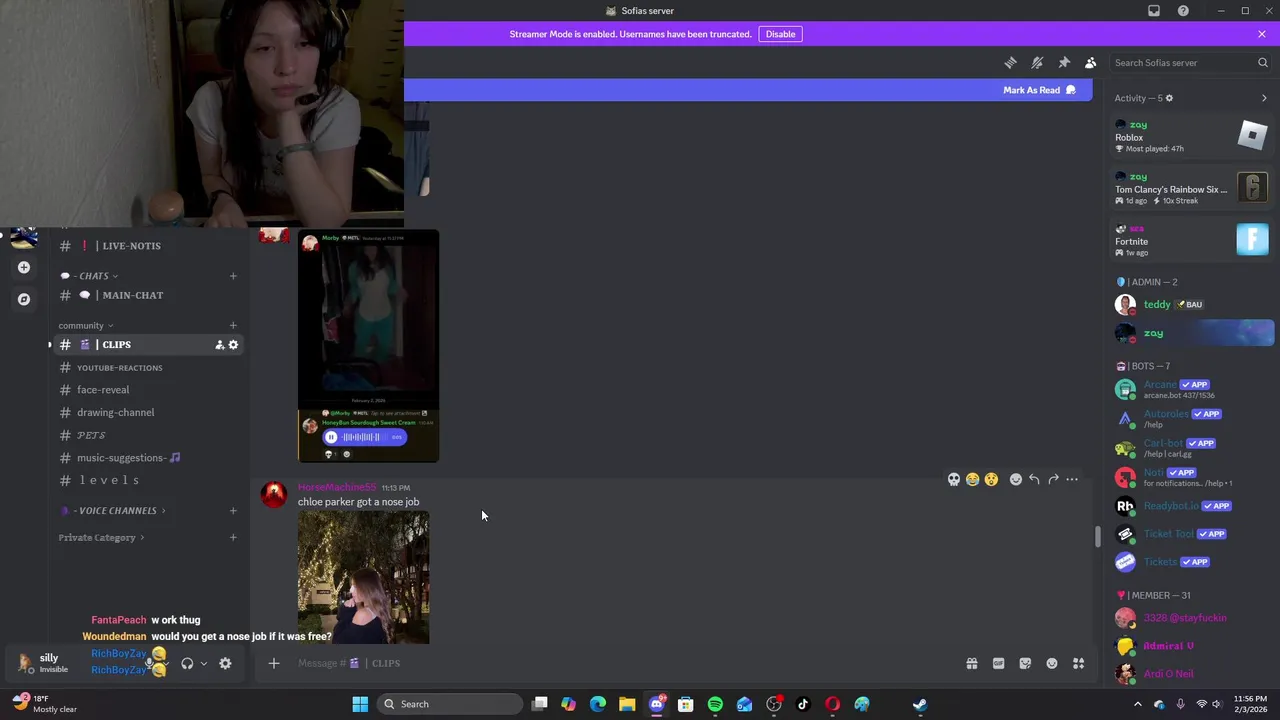Click Mark As Read button

click(x=1040, y=90)
